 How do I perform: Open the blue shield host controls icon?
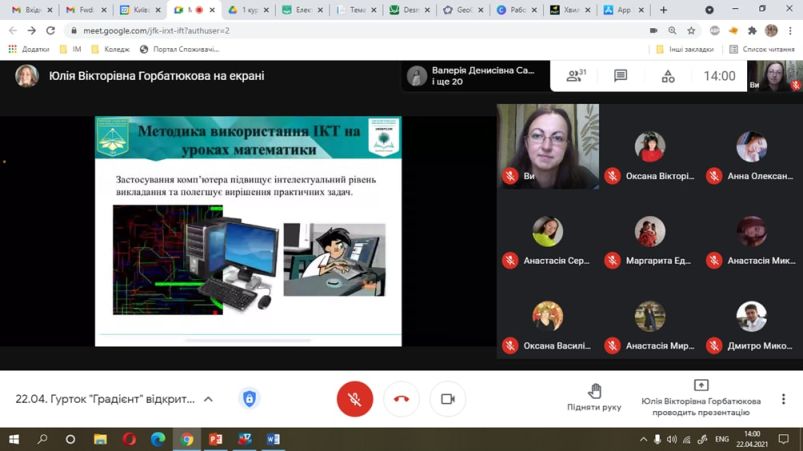(x=249, y=399)
